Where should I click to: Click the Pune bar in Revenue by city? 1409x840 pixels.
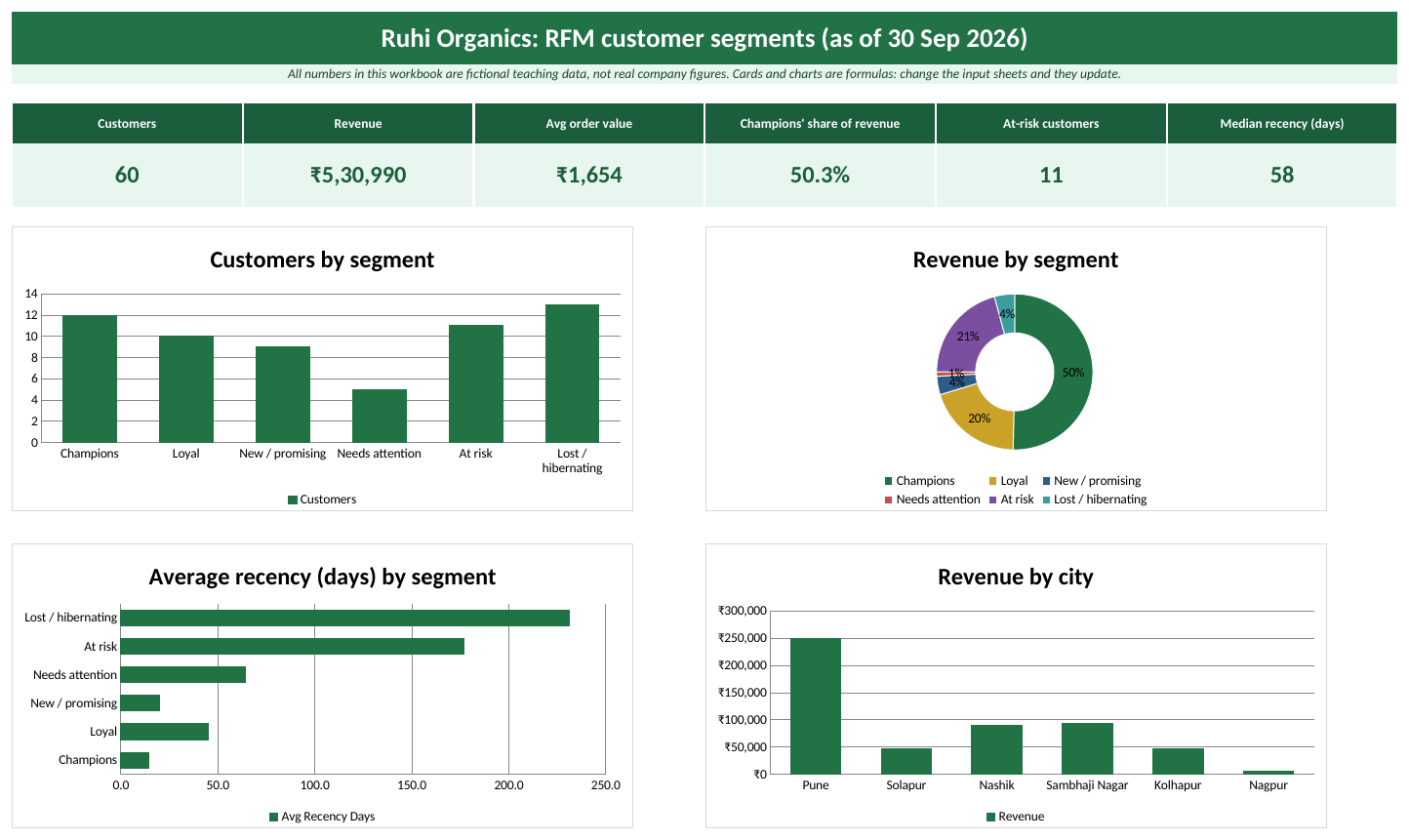click(816, 706)
